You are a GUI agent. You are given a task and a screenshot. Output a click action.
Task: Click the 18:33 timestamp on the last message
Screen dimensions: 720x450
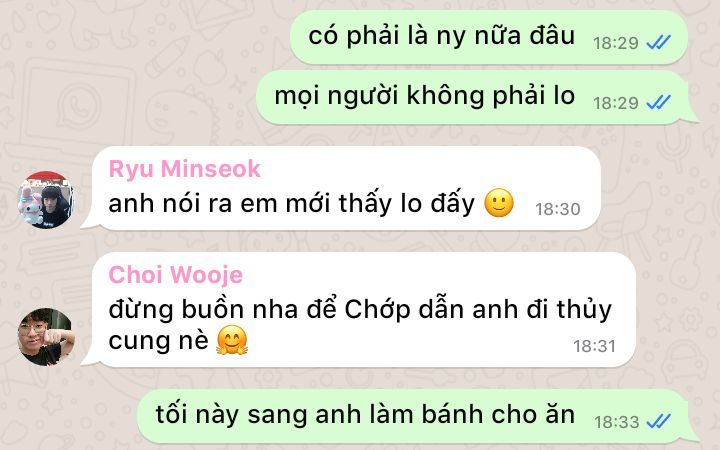click(x=616, y=422)
